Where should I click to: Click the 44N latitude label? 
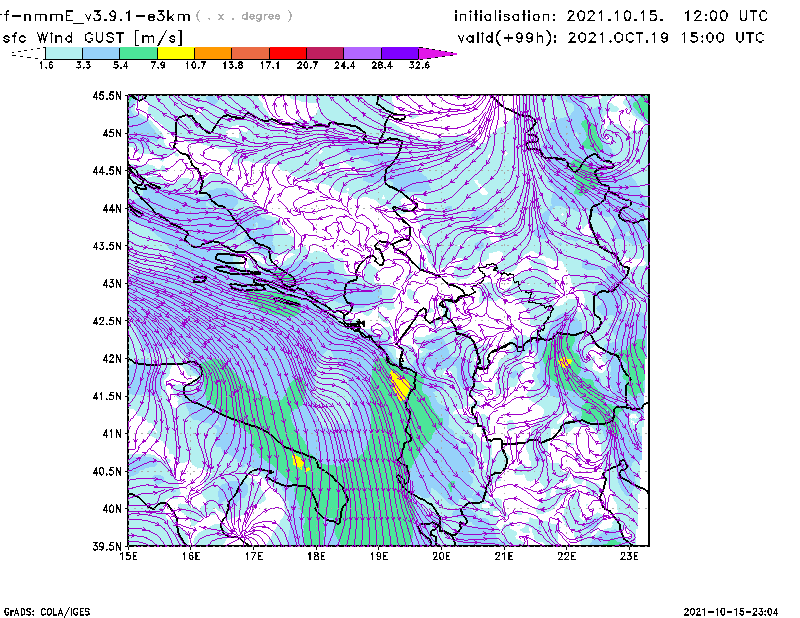click(x=112, y=208)
